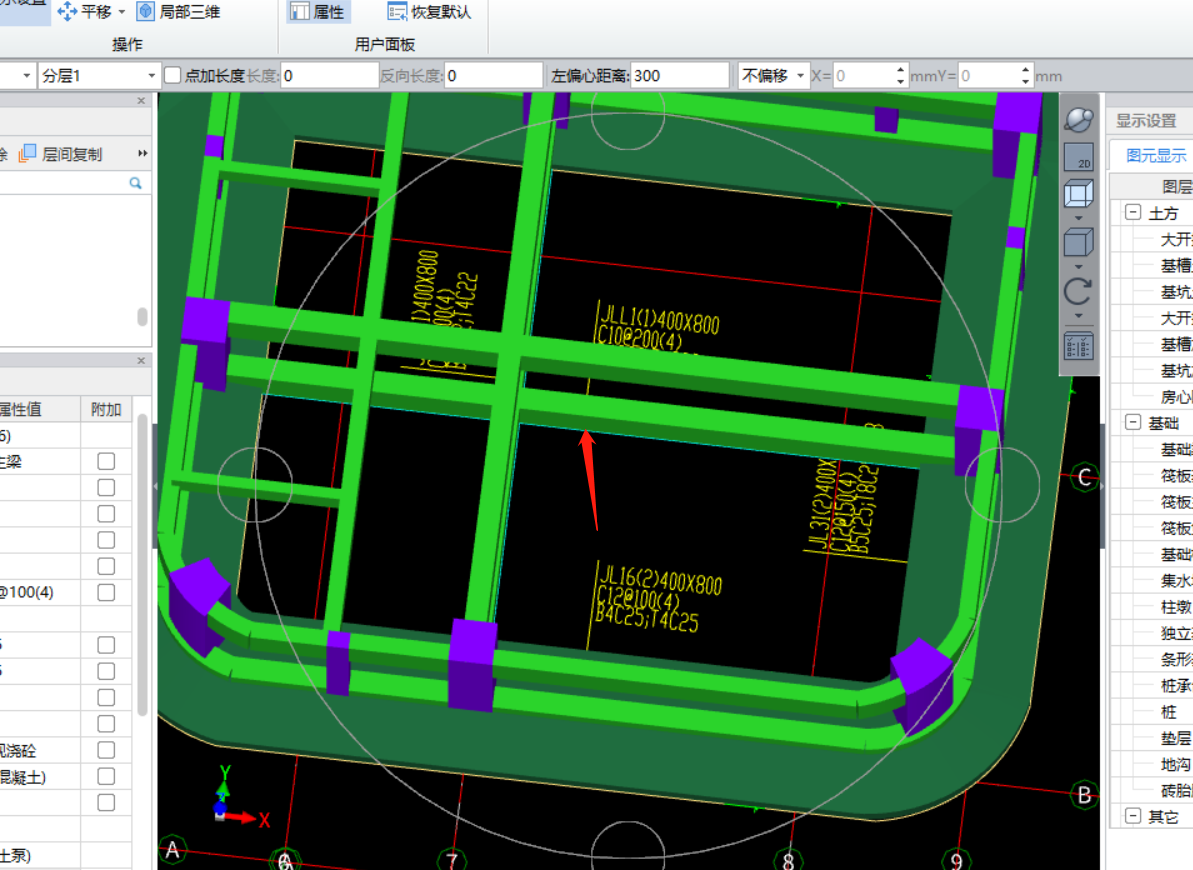Screen dimensions: 1193x870
Task: Click the component list vertical scrollbar thumb
Action: coord(142,316)
